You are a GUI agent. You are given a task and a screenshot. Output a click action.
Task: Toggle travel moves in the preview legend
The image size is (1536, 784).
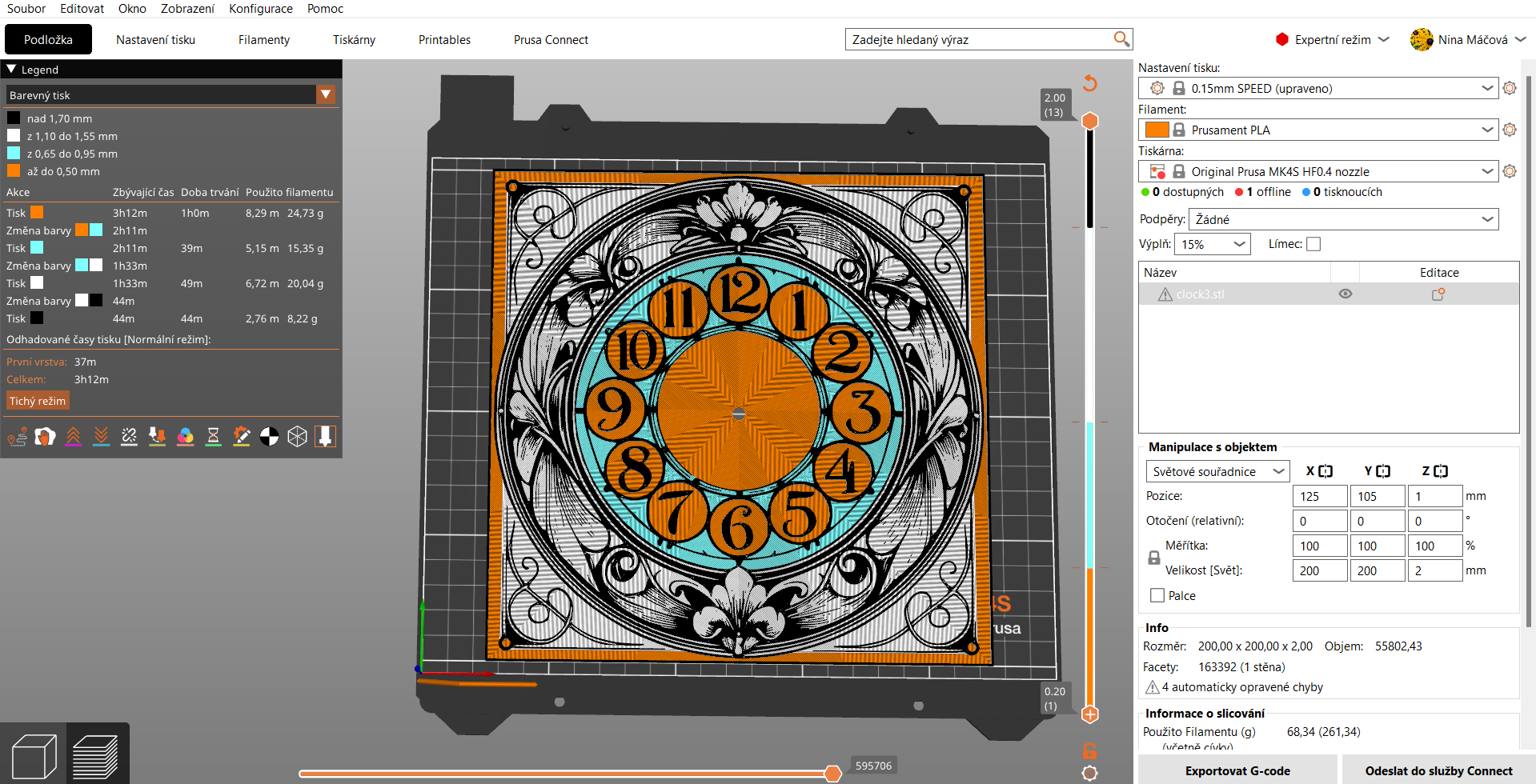point(17,437)
